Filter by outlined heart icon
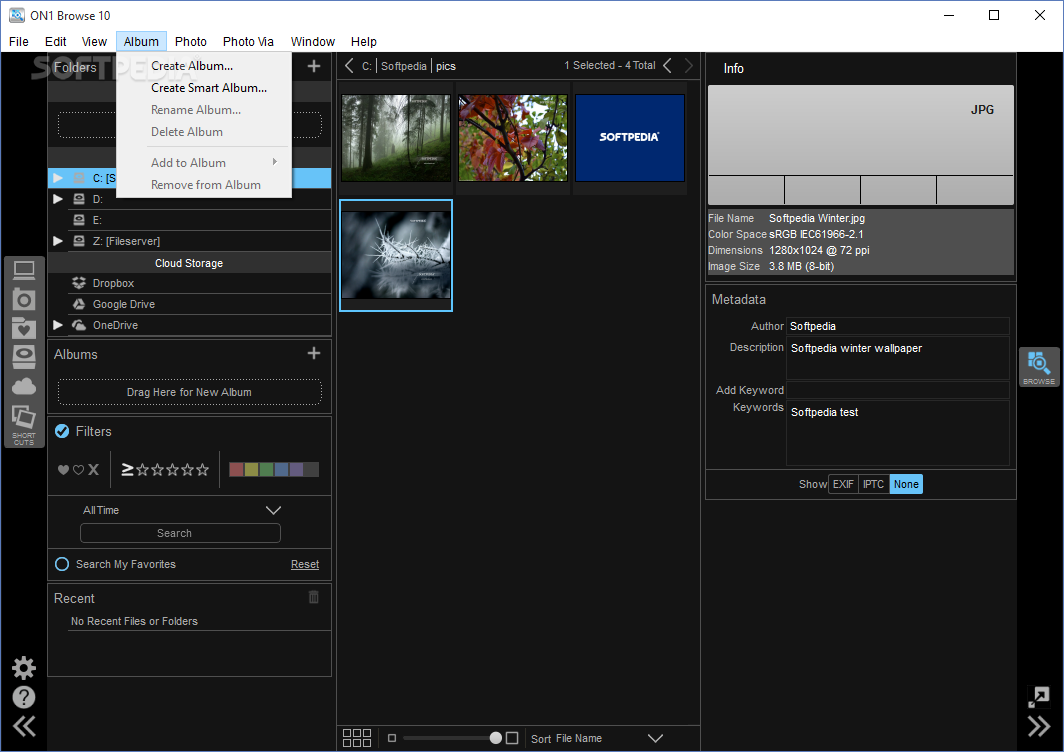Image resolution: width=1064 pixels, height=752 pixels. [78, 470]
